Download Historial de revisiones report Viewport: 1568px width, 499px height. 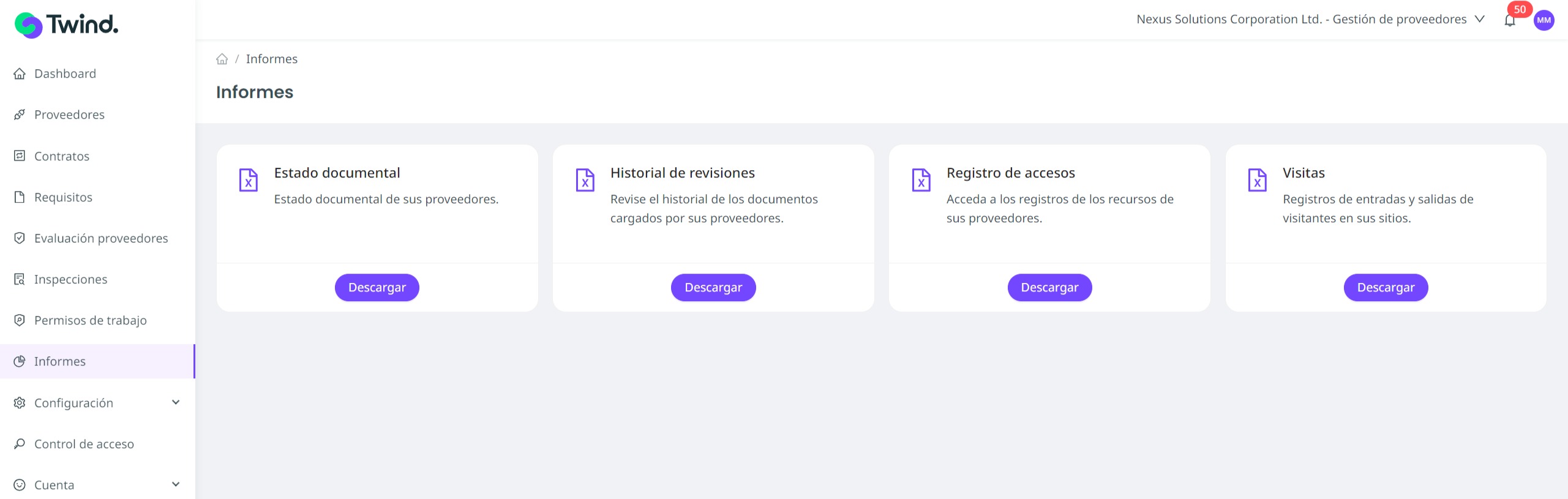point(713,287)
